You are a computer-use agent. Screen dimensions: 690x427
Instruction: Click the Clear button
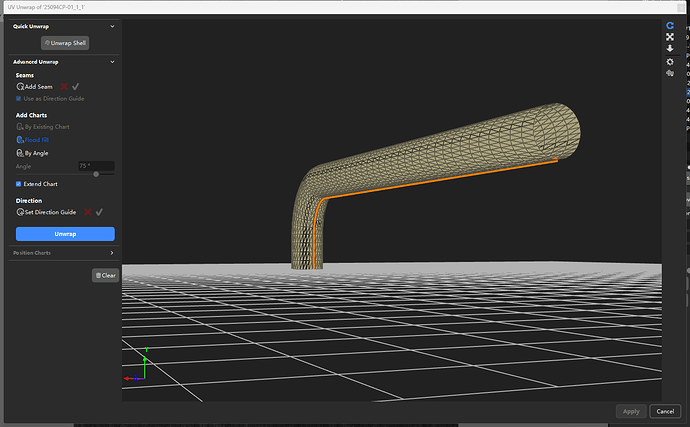tap(106, 276)
